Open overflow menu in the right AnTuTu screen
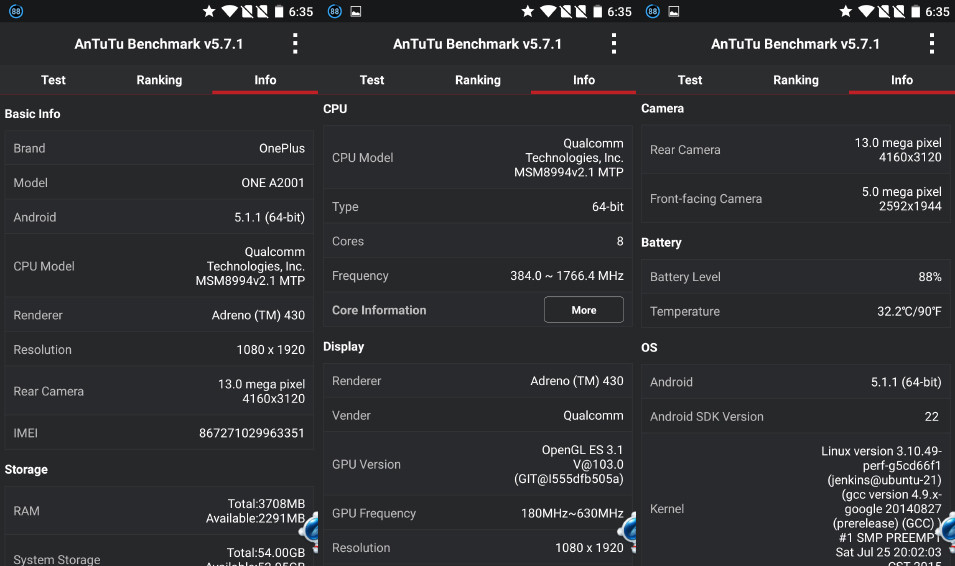The height and width of the screenshot is (566, 955). 931,44
